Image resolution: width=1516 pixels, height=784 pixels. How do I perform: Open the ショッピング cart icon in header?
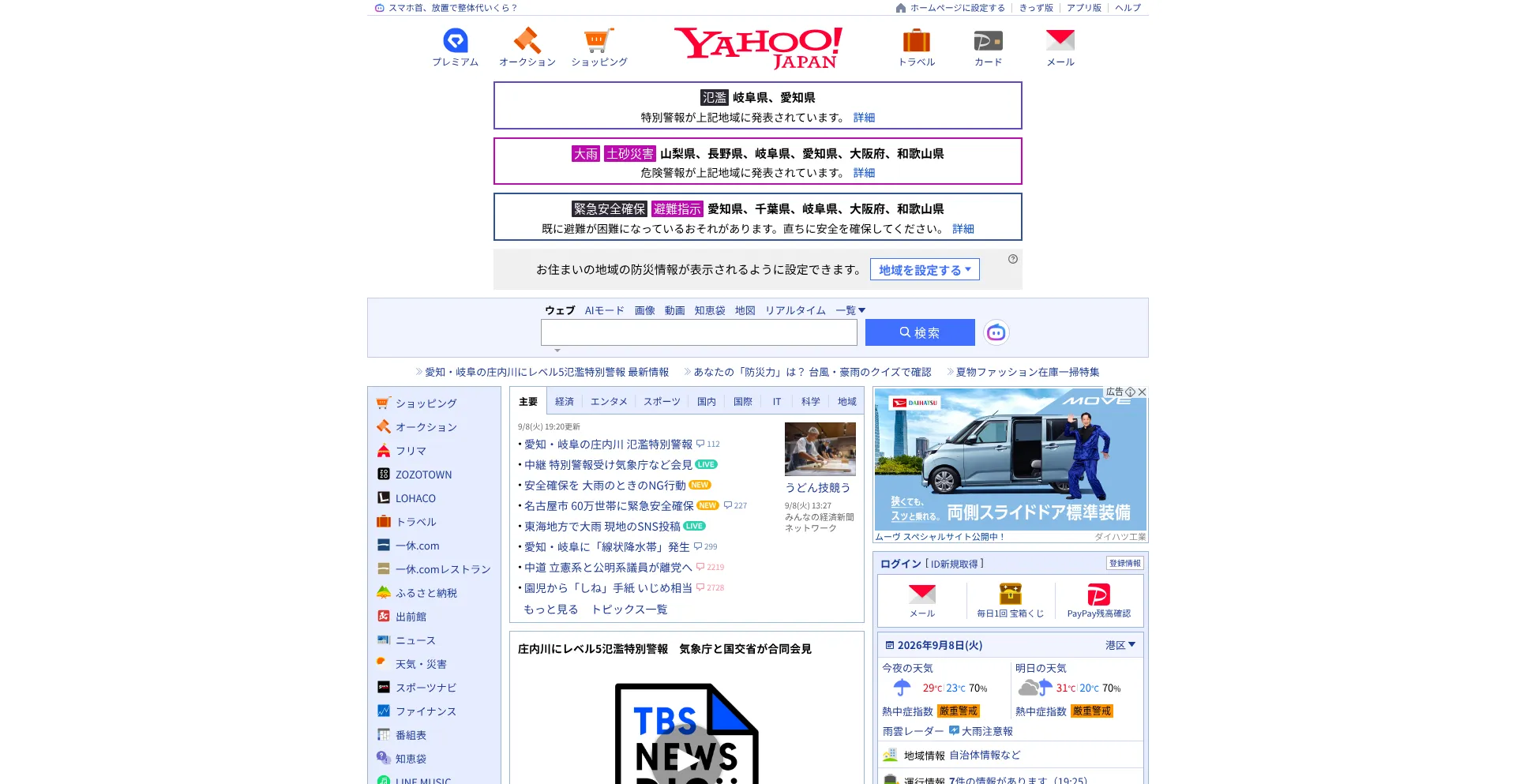(599, 40)
